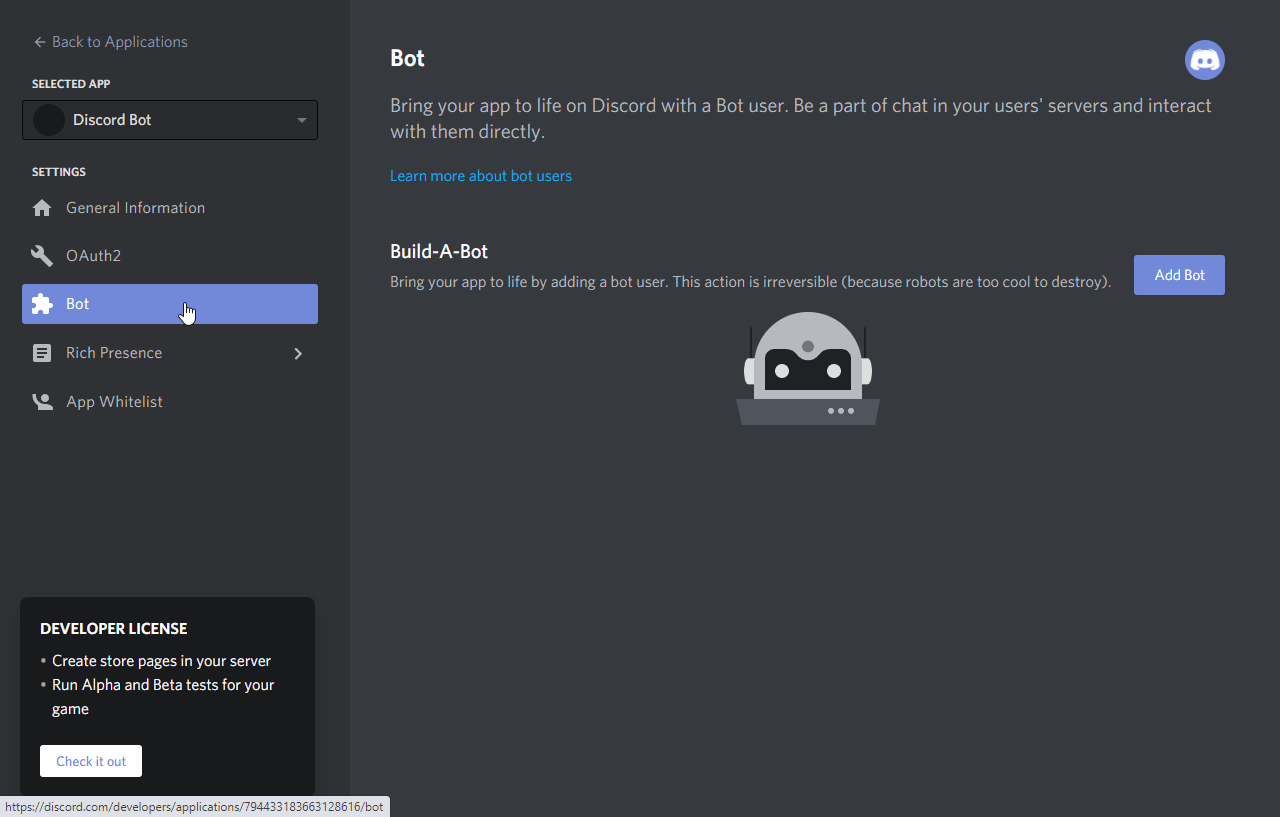Click the Discord Bot app avatar circle
This screenshot has height=817, width=1280.
pyautogui.click(x=49, y=120)
